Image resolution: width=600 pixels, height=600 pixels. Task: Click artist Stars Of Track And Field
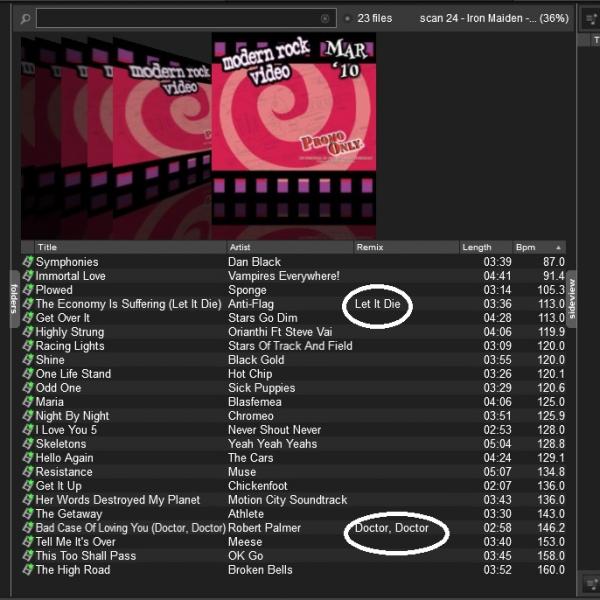point(290,346)
